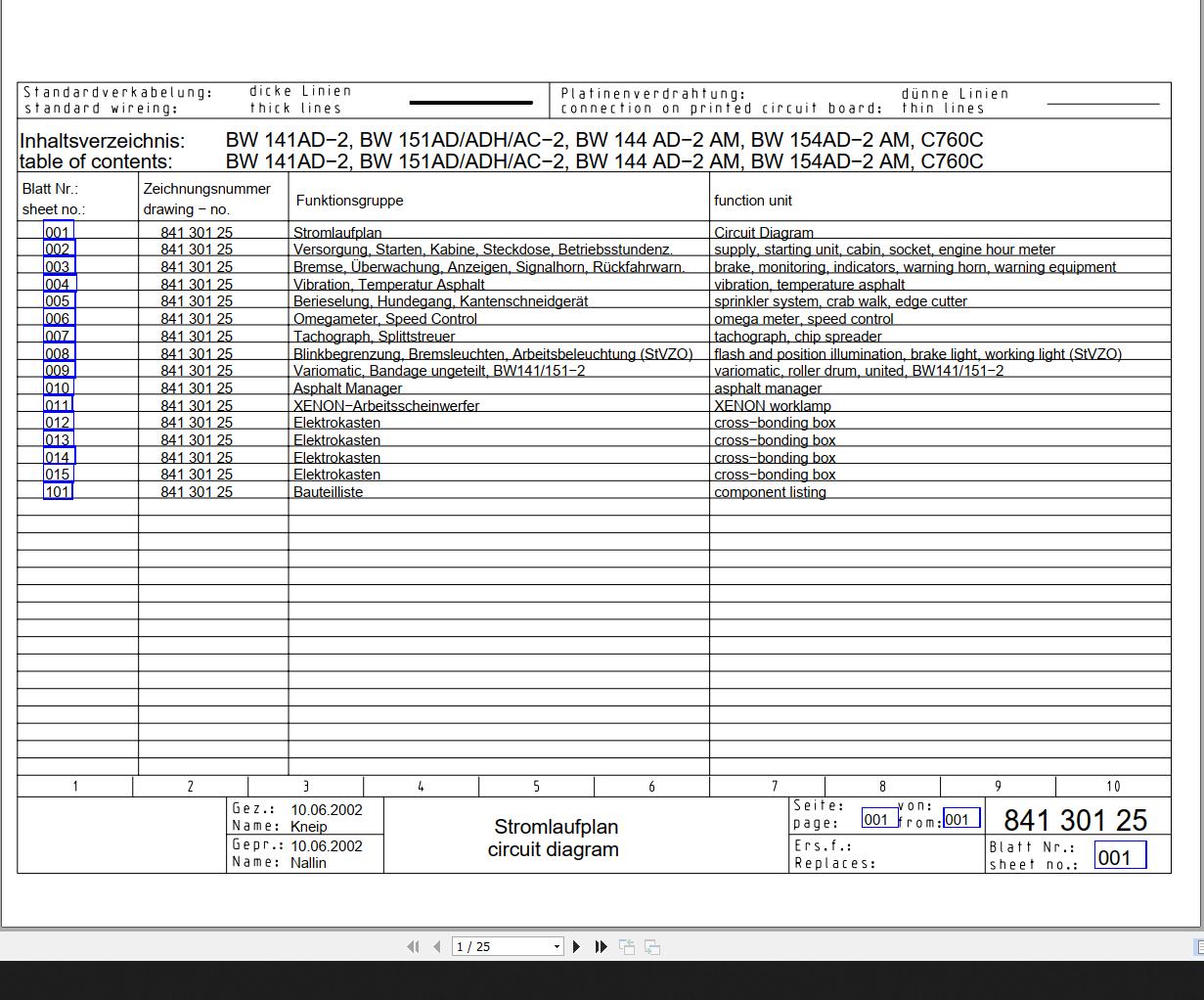The image size is (1204, 1000).
Task: Click 'Omegameter, Speed Control' text
Action: click(x=385, y=319)
